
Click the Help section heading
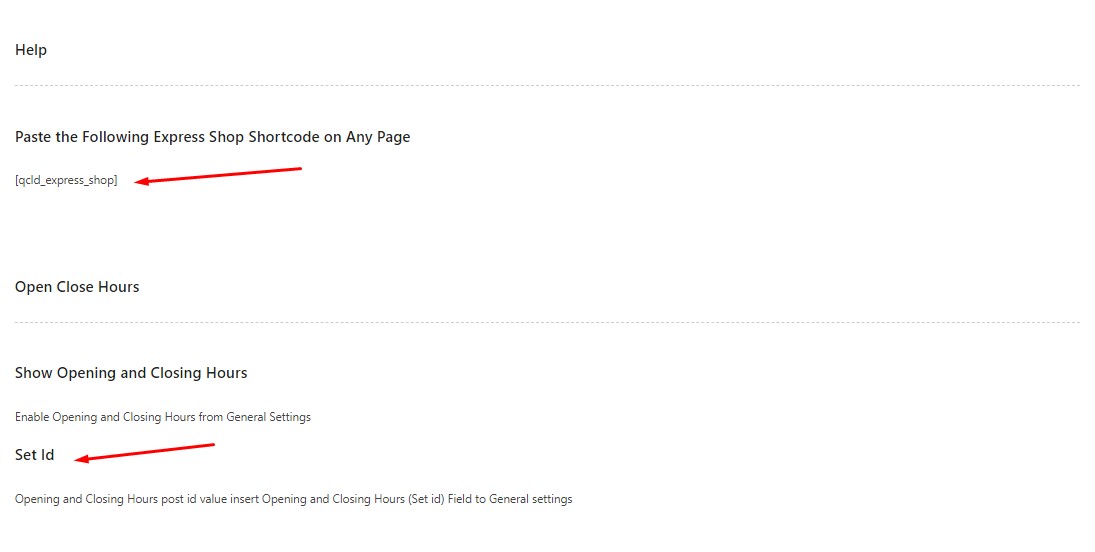click(31, 50)
